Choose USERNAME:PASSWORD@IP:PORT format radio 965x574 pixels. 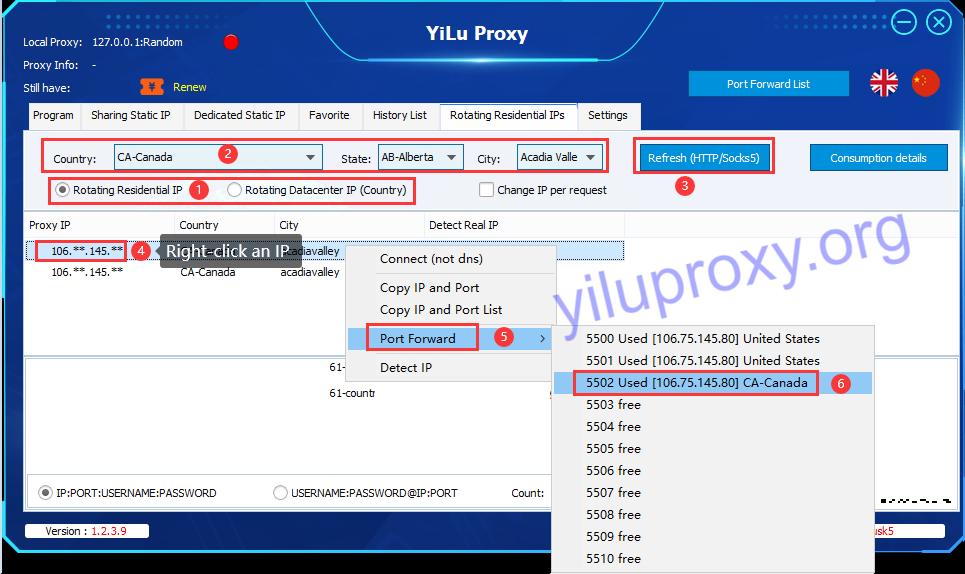[x=280, y=493]
